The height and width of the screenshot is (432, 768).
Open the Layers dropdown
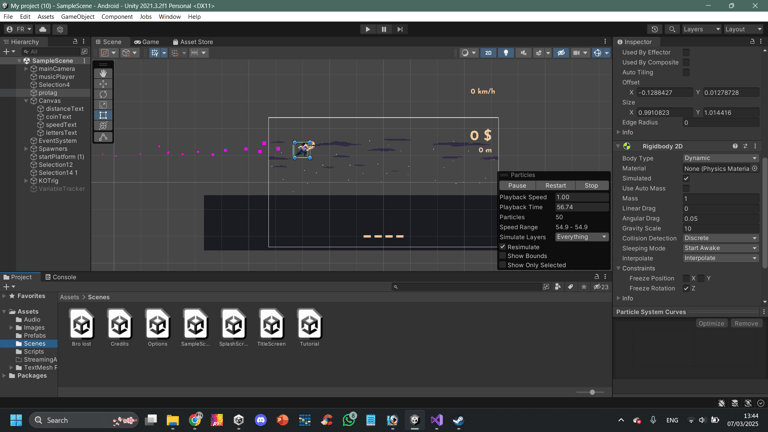(x=701, y=29)
